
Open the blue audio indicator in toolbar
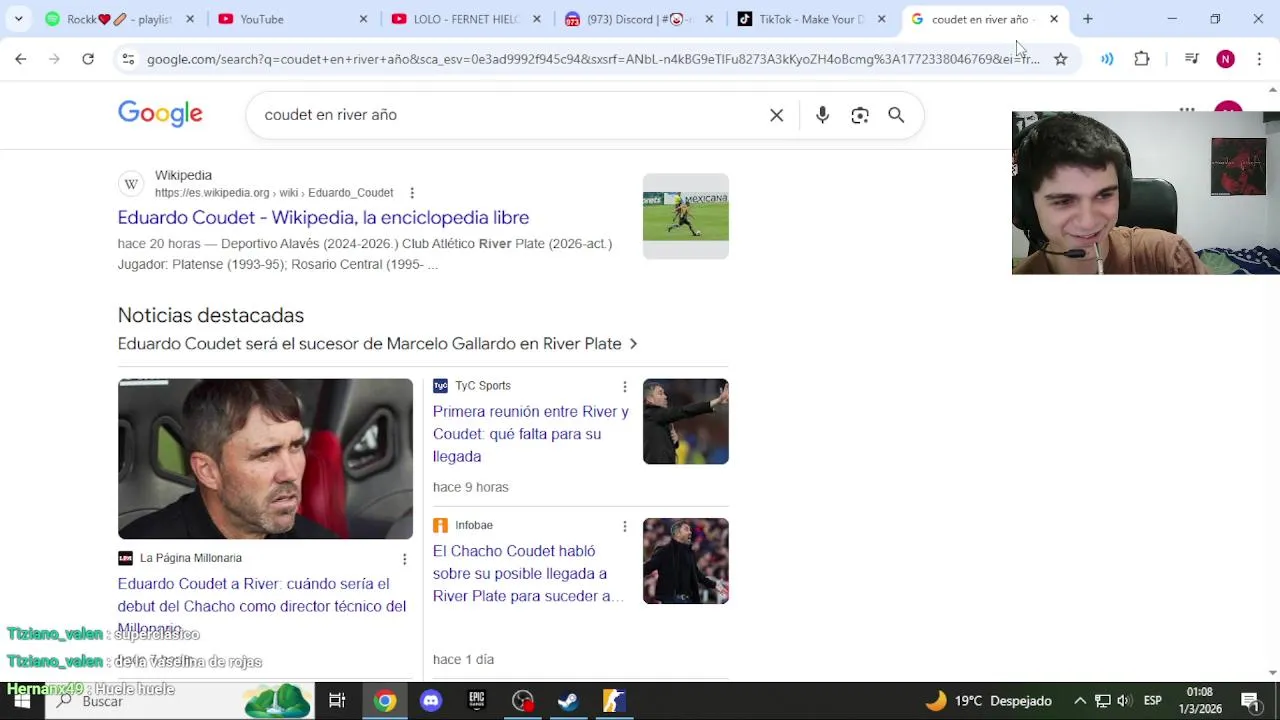tap(1107, 59)
